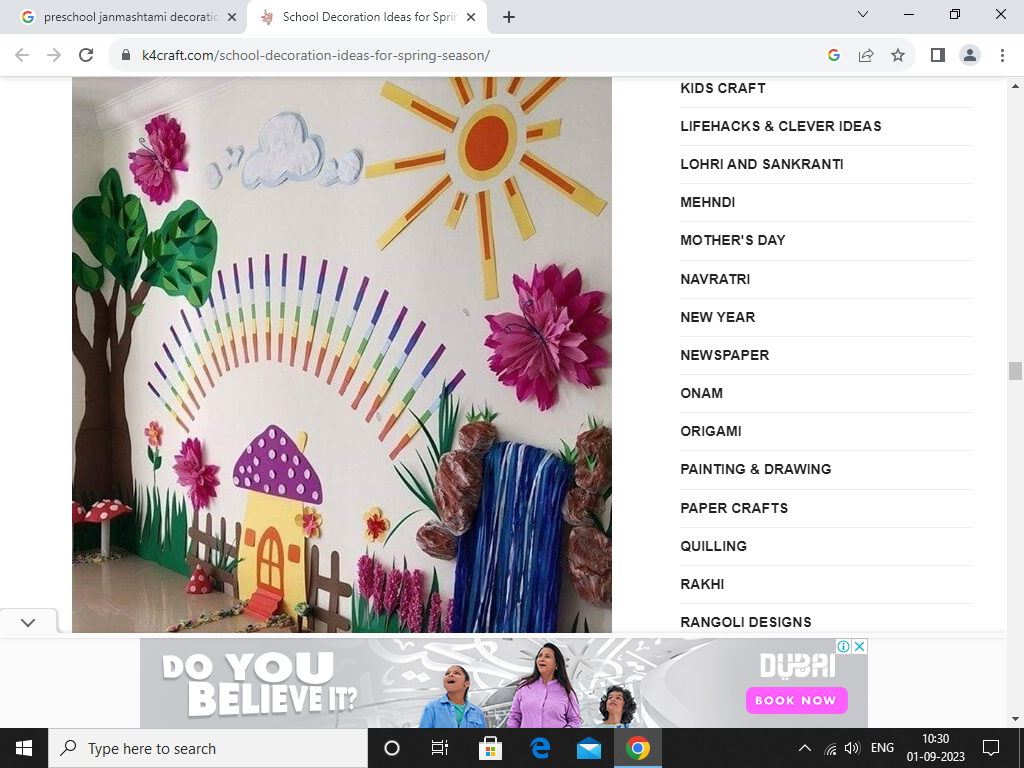Open the ORIGAMI category link
The height and width of the screenshot is (768, 1024).
point(710,431)
